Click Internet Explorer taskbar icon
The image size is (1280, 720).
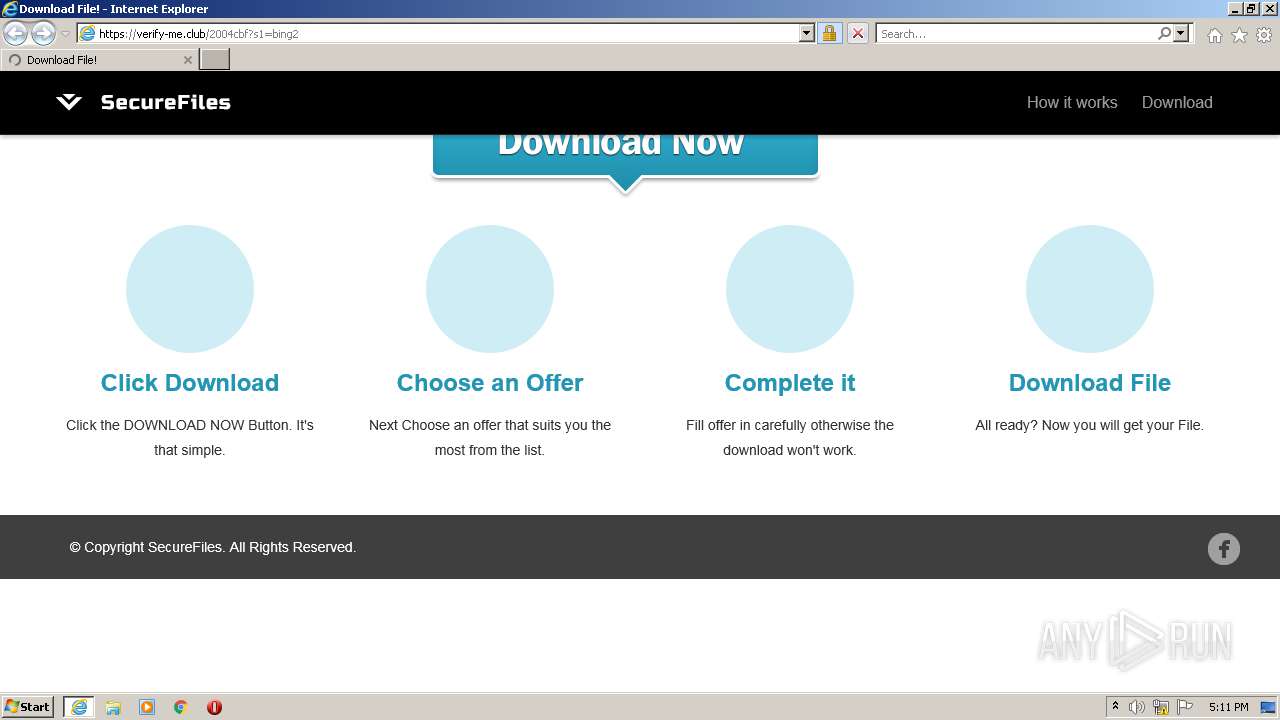(x=79, y=707)
